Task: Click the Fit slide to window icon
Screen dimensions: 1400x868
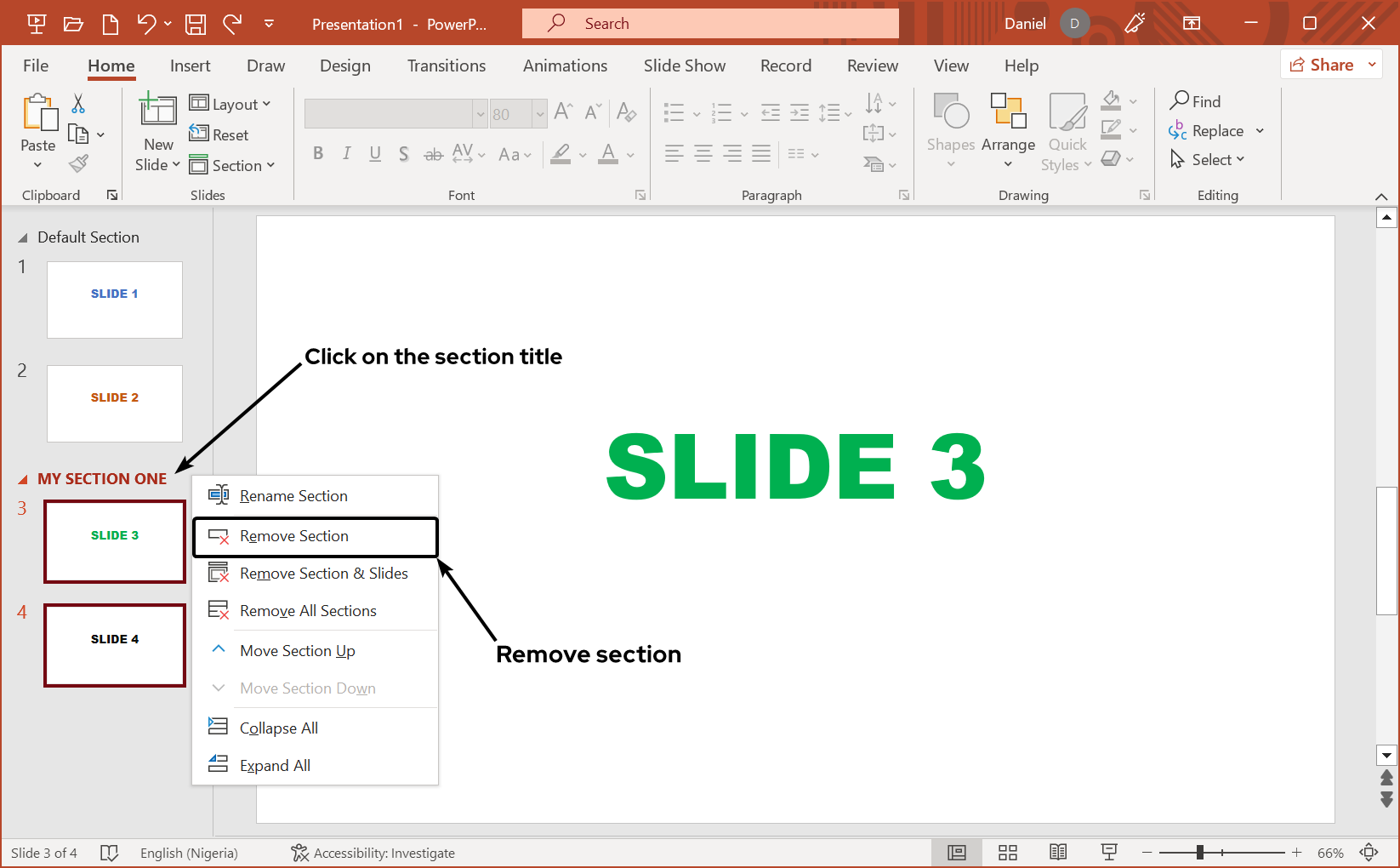Action: tap(1369, 853)
